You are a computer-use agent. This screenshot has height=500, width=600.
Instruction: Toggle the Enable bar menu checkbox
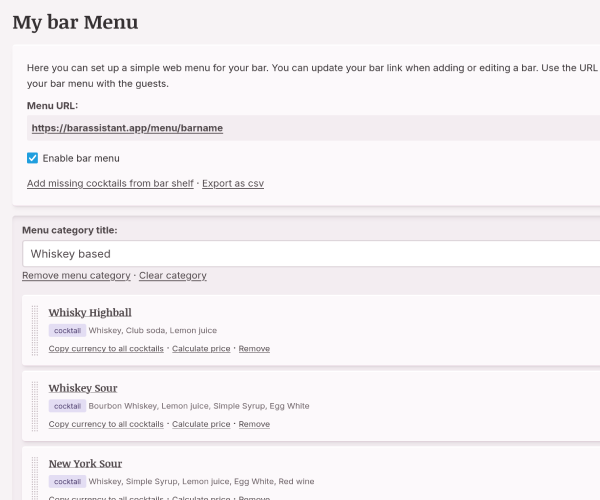coord(33,158)
